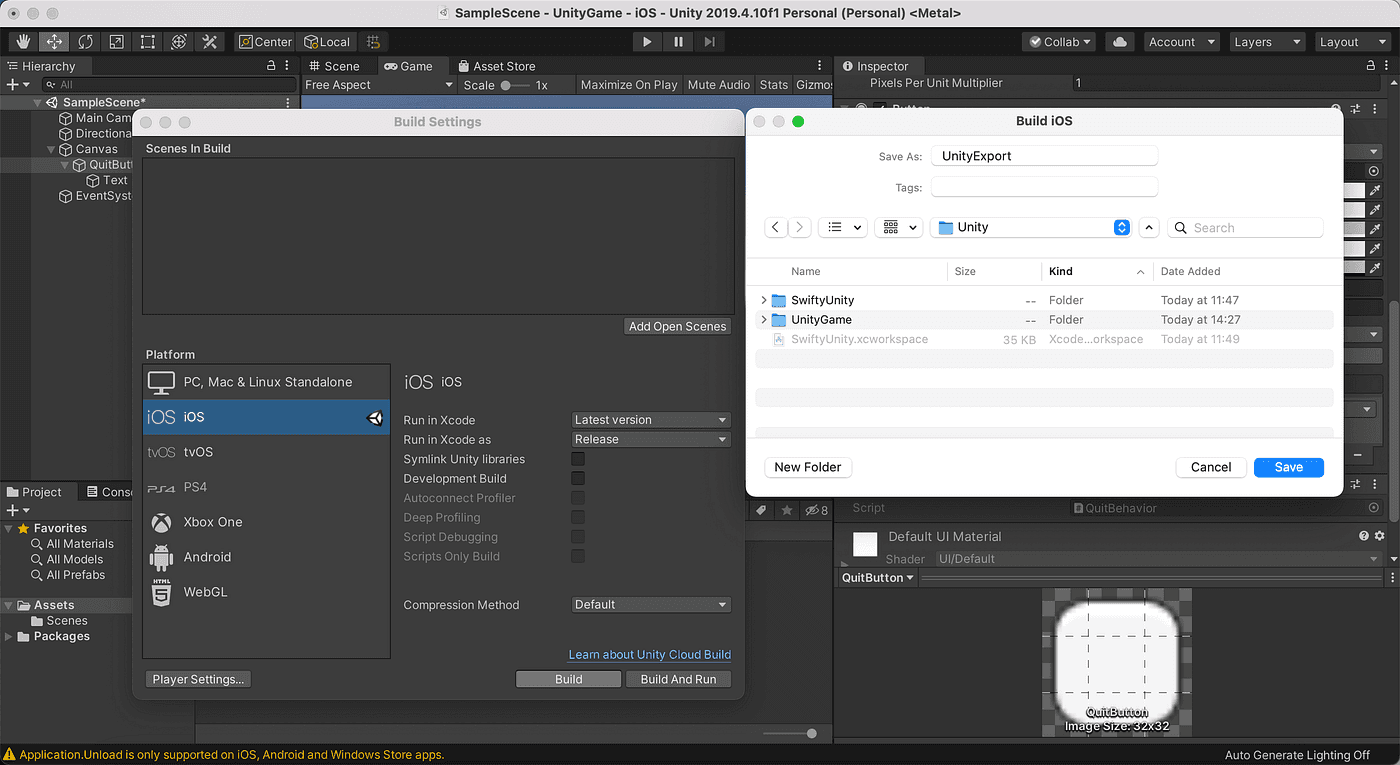
Task: Enable Symlink Unity libraries checkbox
Action: (x=578, y=459)
